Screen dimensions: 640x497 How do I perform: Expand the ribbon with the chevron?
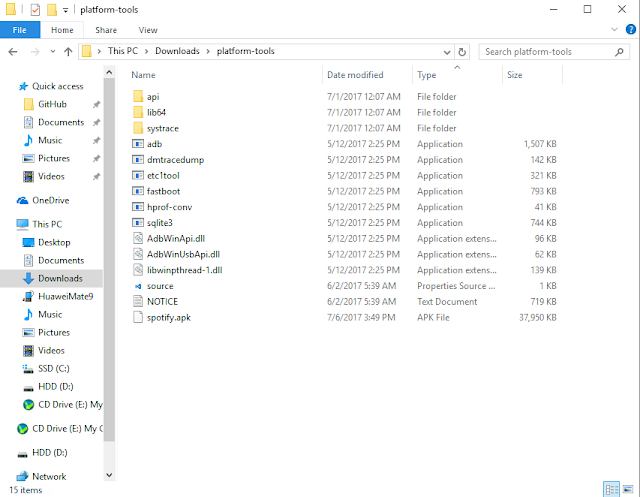[x=614, y=29]
